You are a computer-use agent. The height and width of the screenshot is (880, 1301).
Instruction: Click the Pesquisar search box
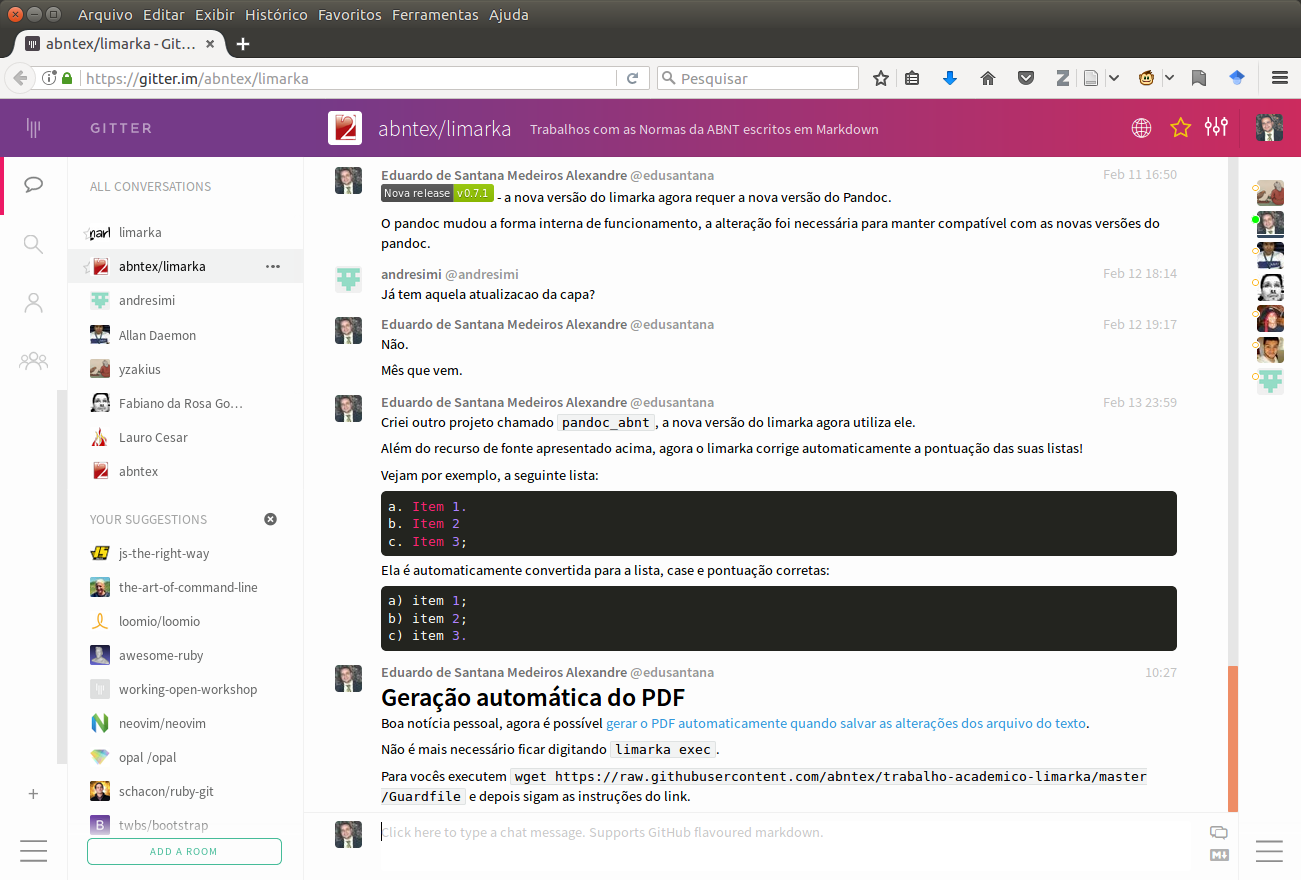(x=757, y=78)
